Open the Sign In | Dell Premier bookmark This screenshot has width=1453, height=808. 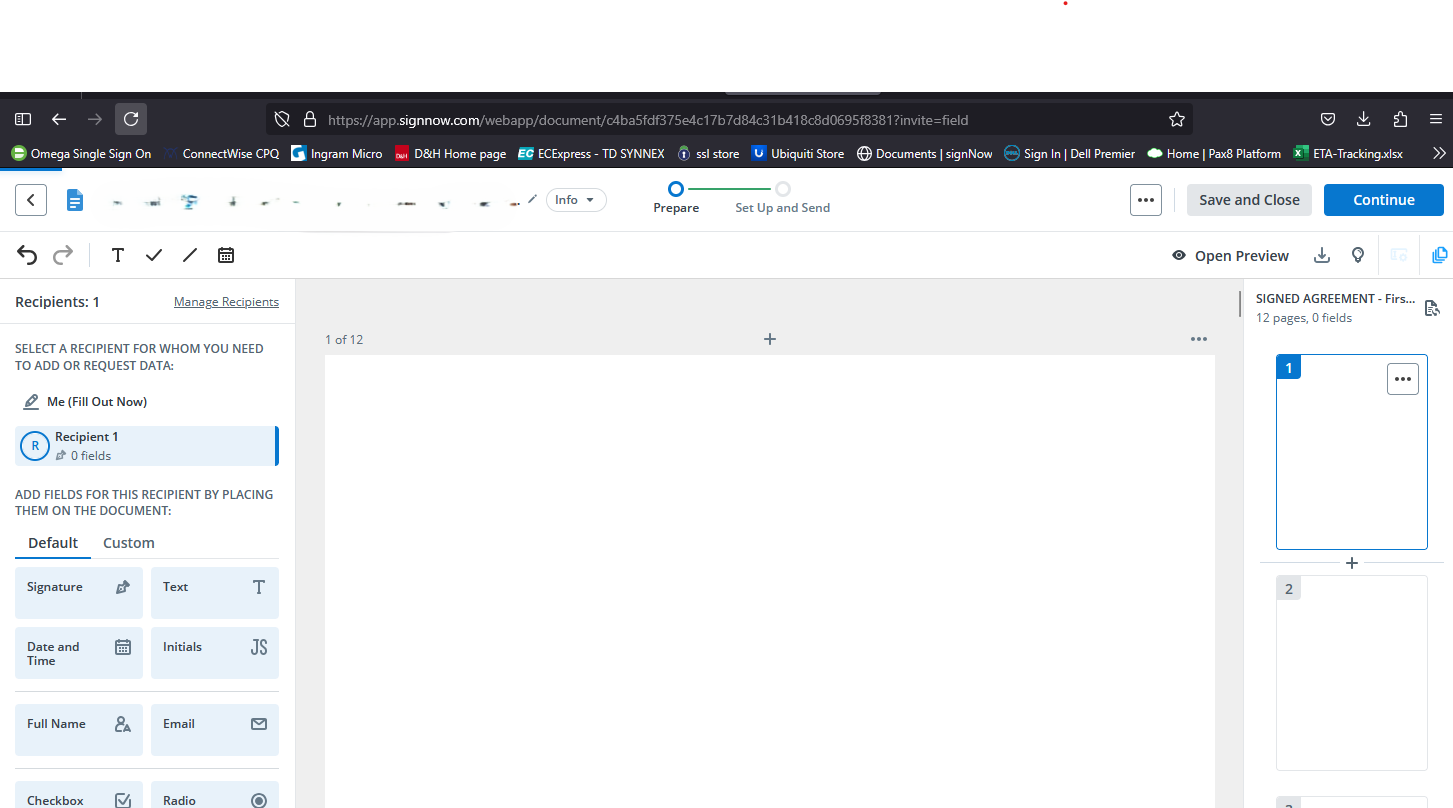1070,154
